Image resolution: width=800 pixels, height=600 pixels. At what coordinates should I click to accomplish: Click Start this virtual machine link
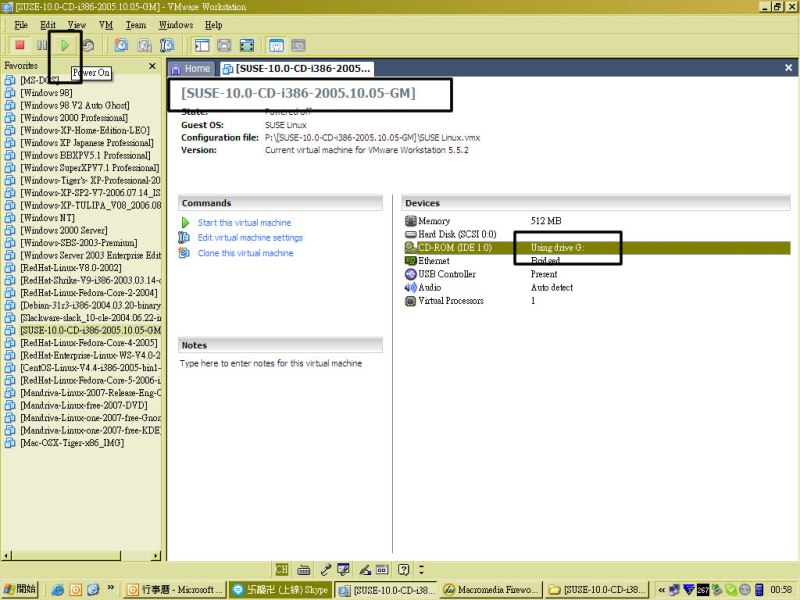(244, 222)
